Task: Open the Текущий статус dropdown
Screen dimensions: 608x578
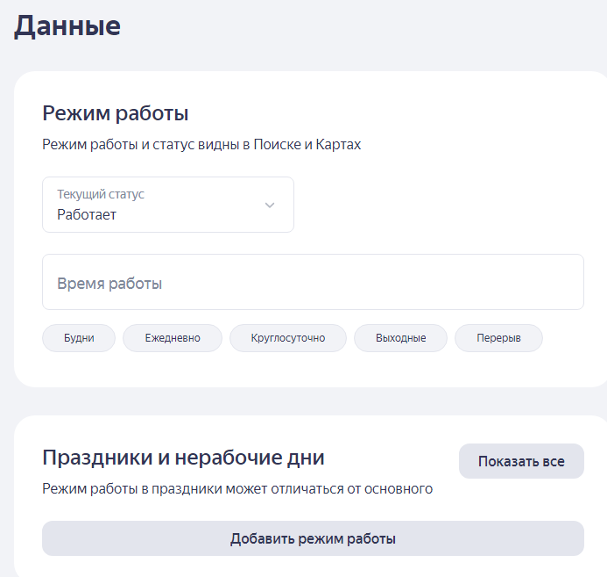Action: coord(168,205)
